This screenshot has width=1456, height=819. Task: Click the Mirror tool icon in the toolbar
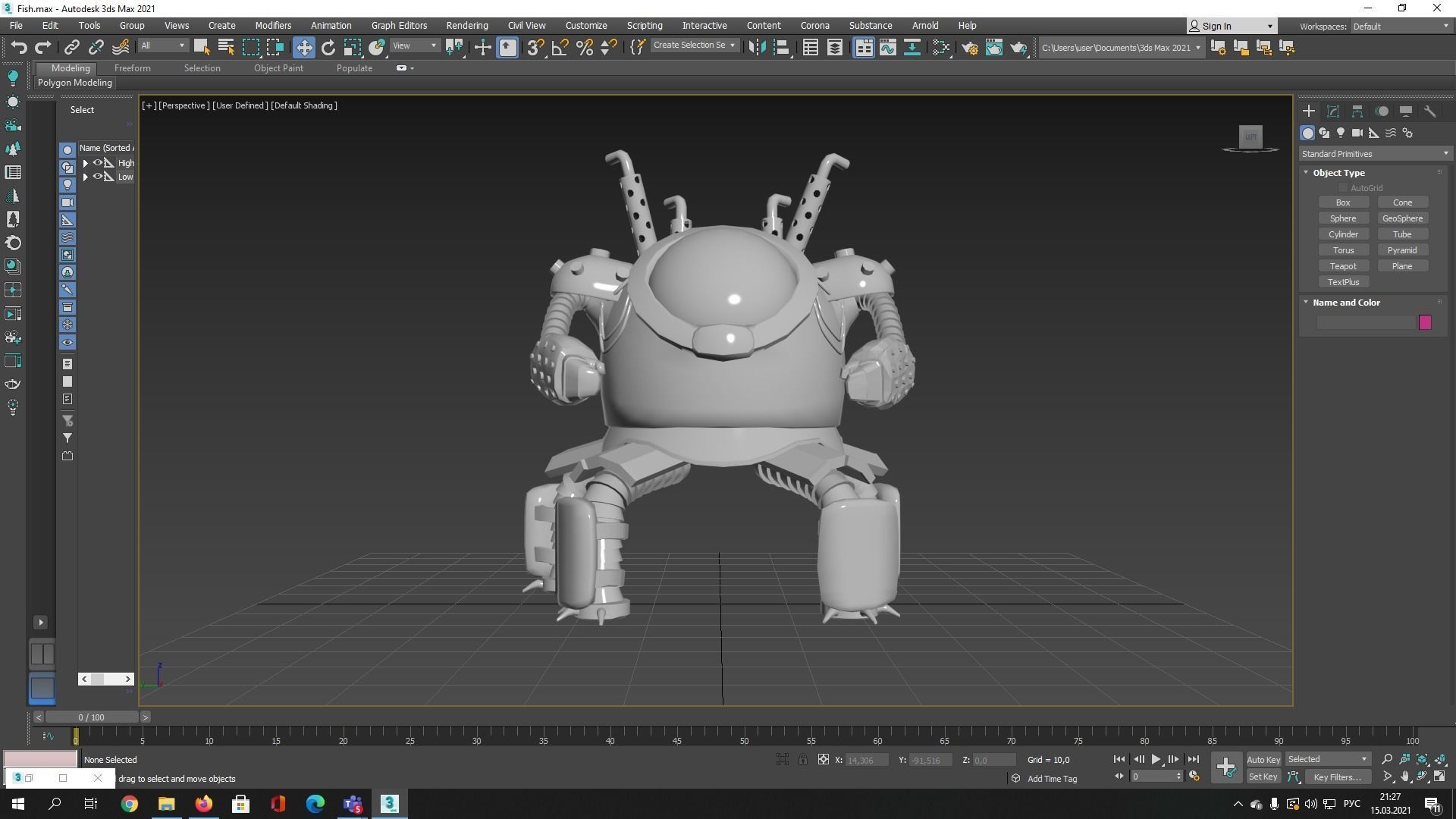pos(756,48)
